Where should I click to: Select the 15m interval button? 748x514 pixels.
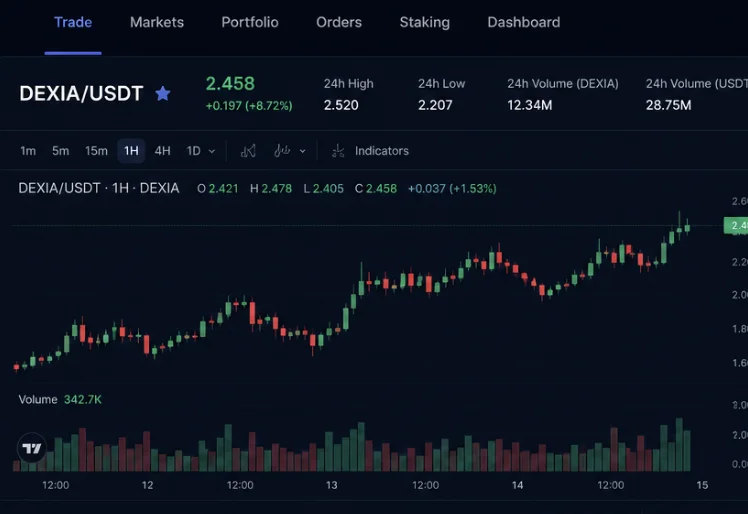(x=96, y=151)
